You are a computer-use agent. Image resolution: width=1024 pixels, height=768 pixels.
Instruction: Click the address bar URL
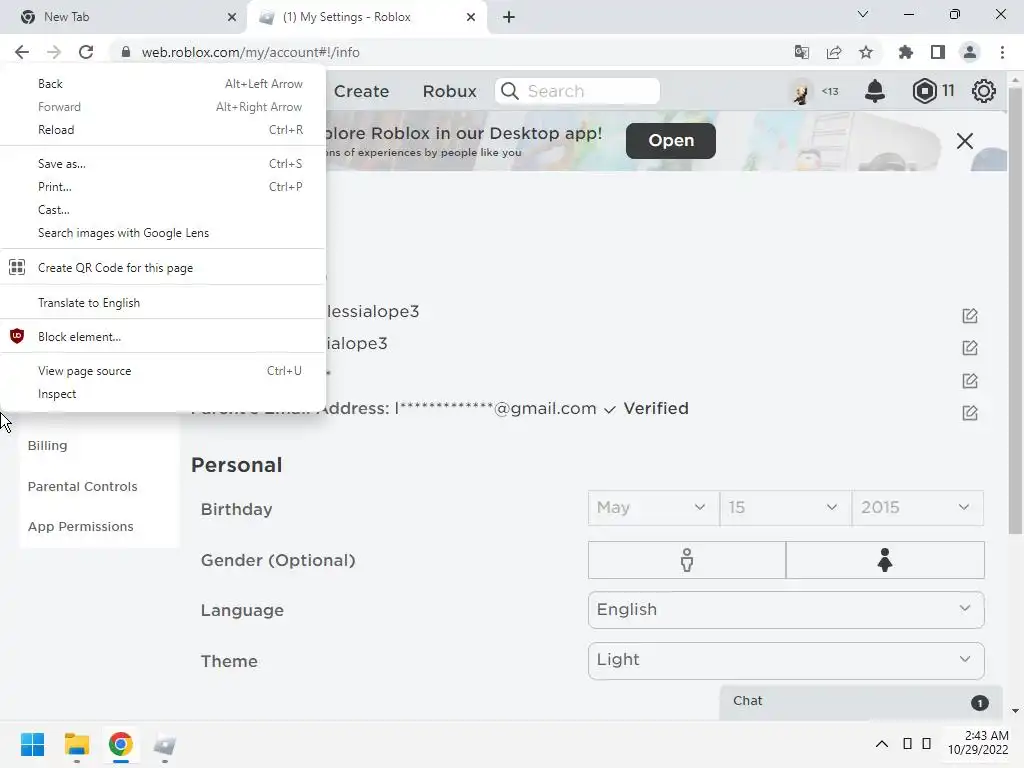pos(250,52)
